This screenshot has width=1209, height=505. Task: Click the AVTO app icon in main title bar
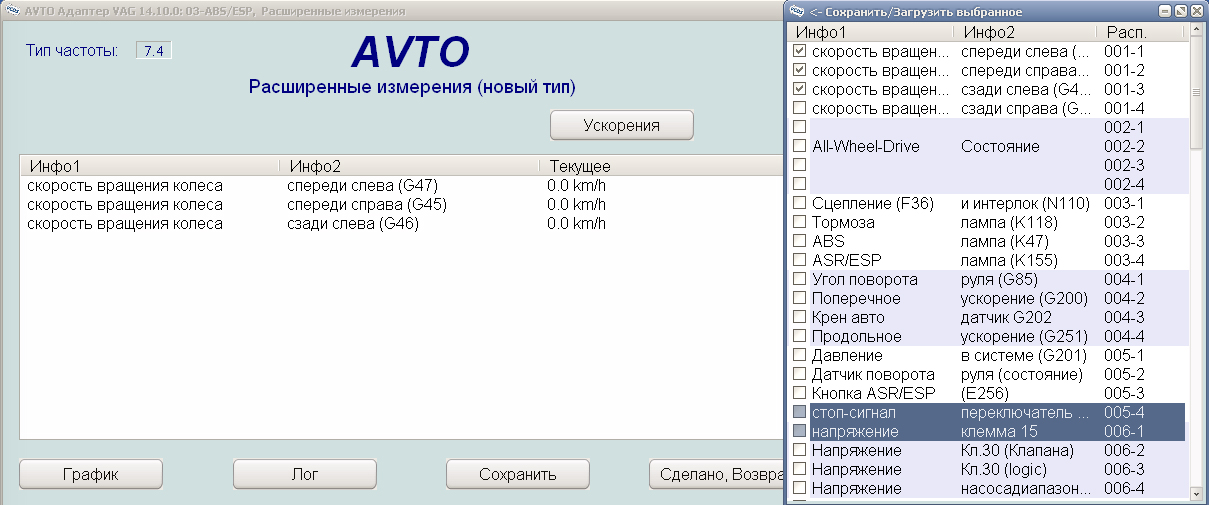click(13, 10)
